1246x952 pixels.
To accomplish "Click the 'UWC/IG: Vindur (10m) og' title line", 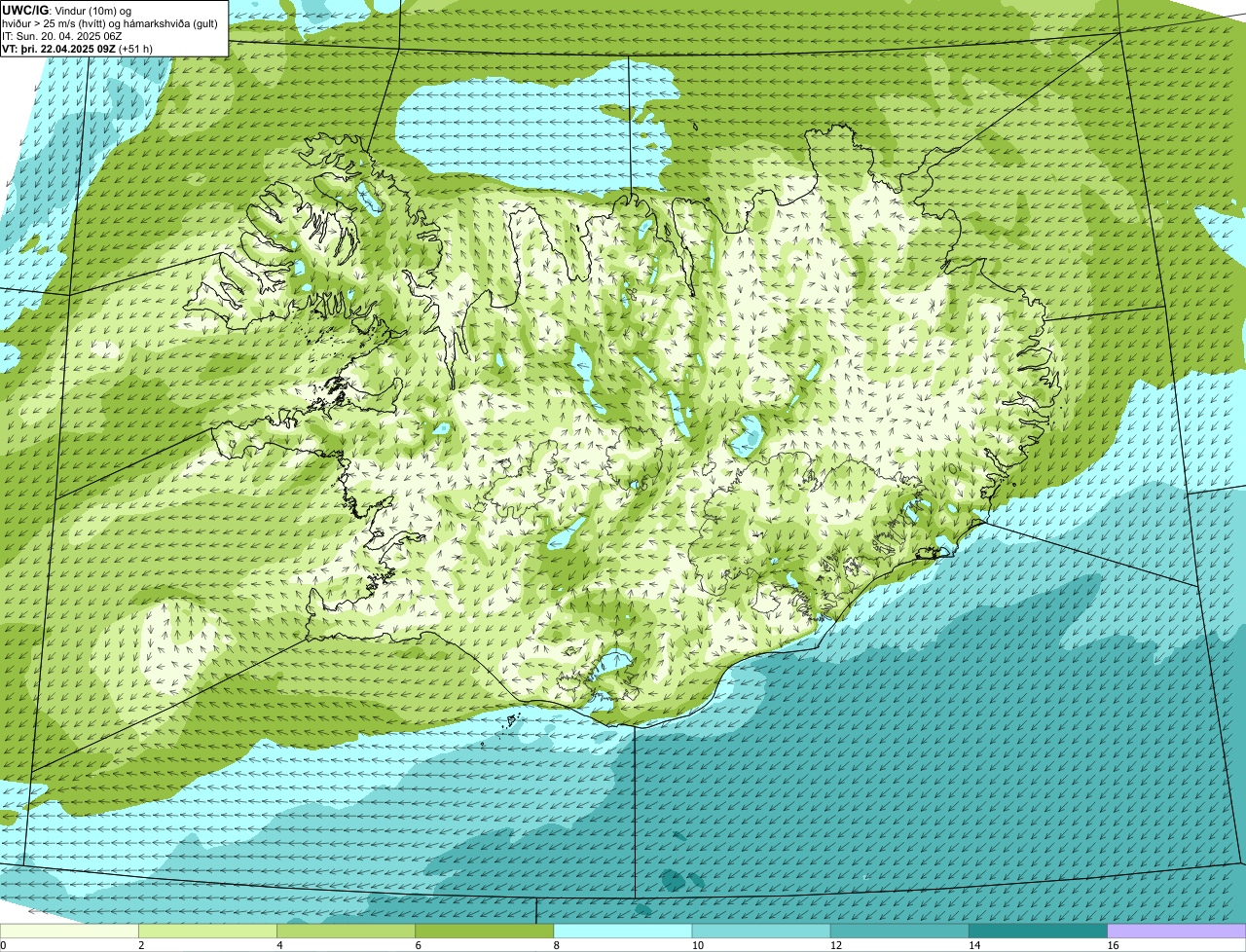I will (67, 11).
